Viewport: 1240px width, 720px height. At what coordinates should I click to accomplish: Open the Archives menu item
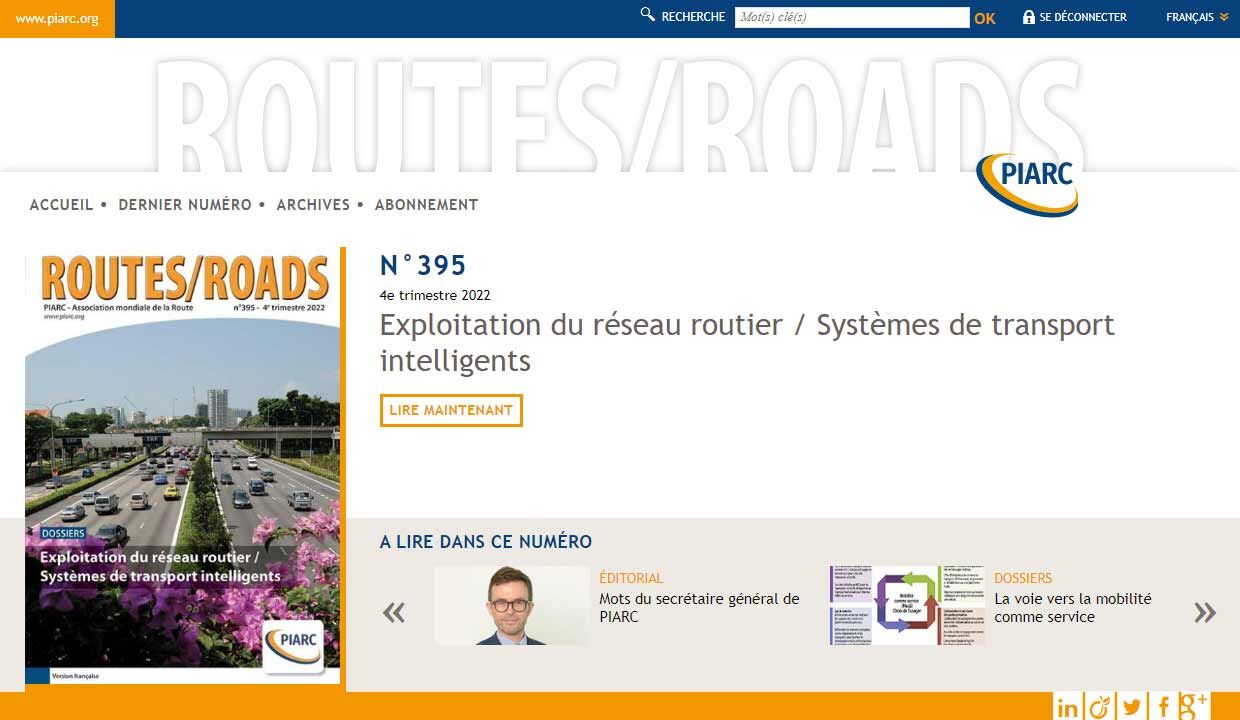(313, 205)
